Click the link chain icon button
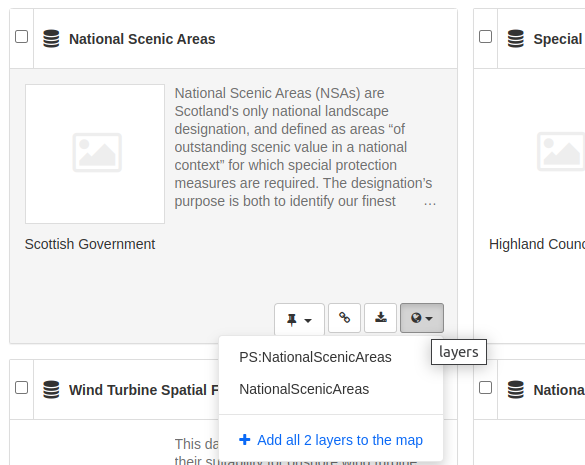This screenshot has height=465, width=585. 344,318
